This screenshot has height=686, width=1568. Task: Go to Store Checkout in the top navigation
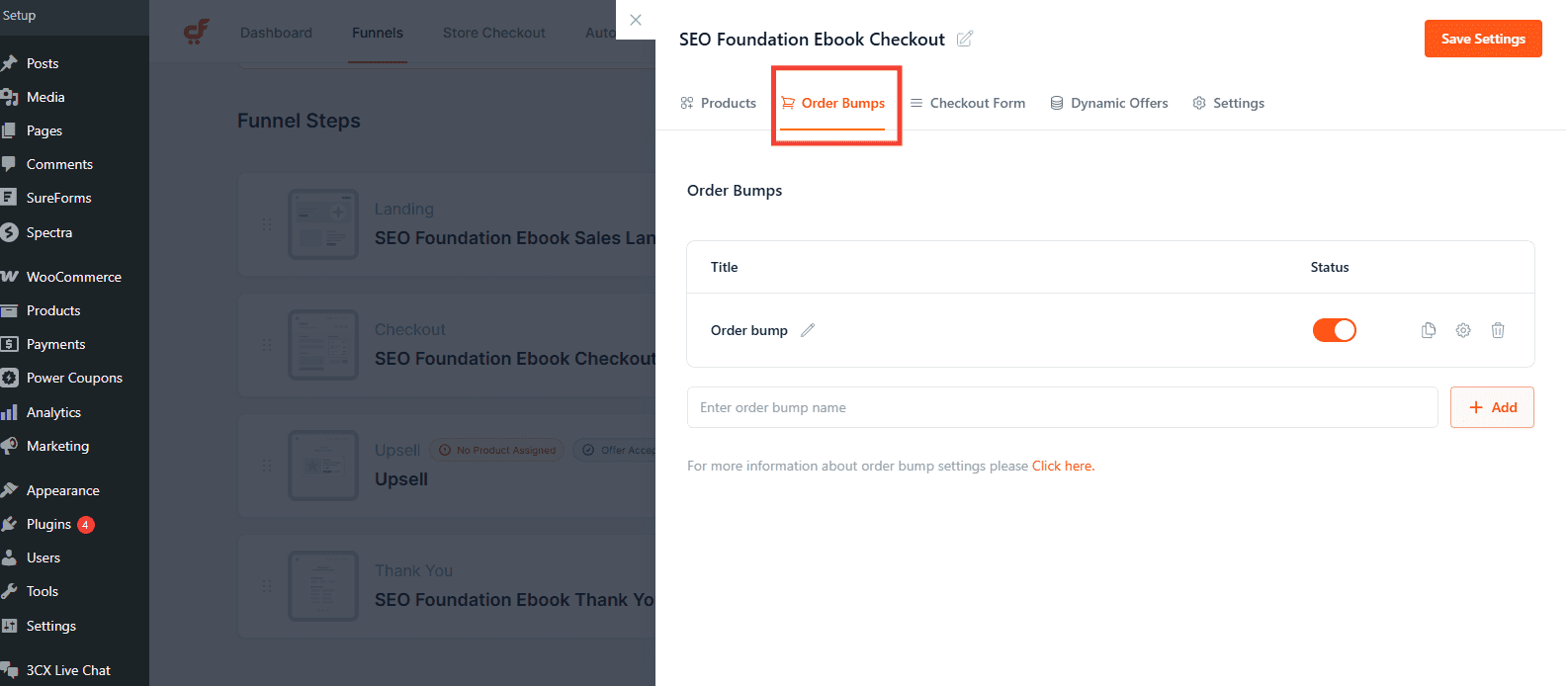click(493, 32)
